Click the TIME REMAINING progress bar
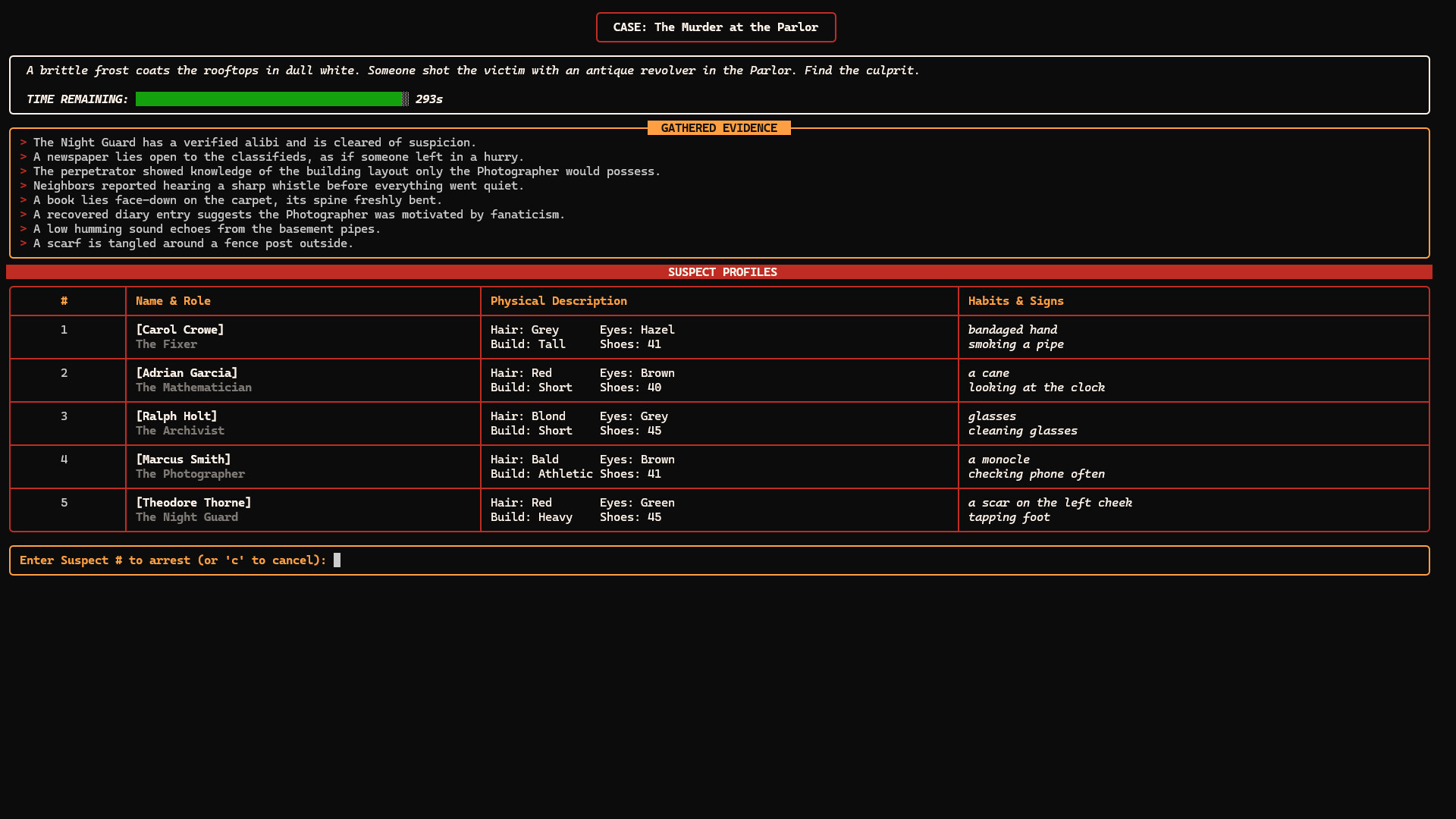The height and width of the screenshot is (819, 1456). tap(269, 99)
